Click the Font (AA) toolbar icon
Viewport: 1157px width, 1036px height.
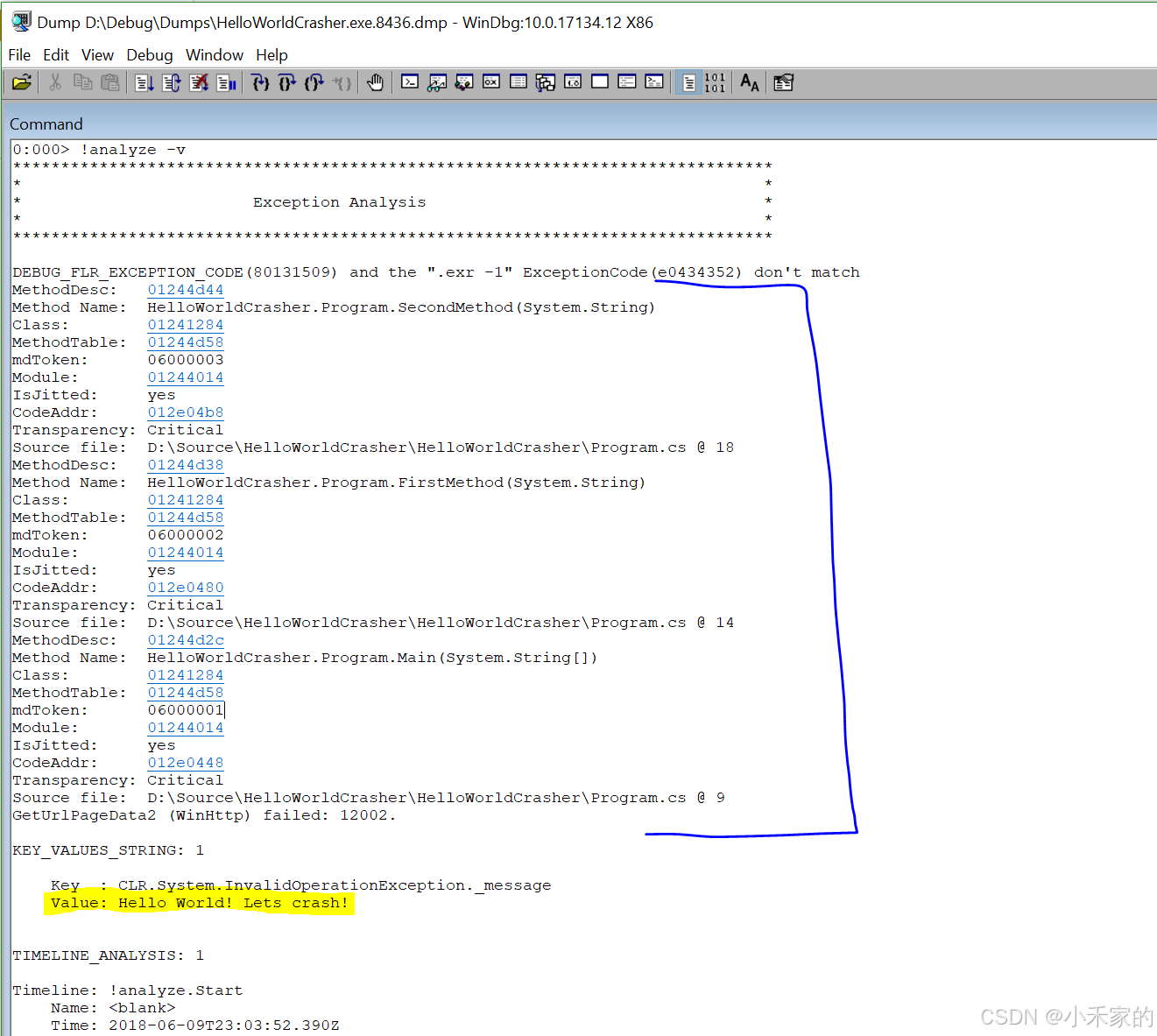pos(750,82)
